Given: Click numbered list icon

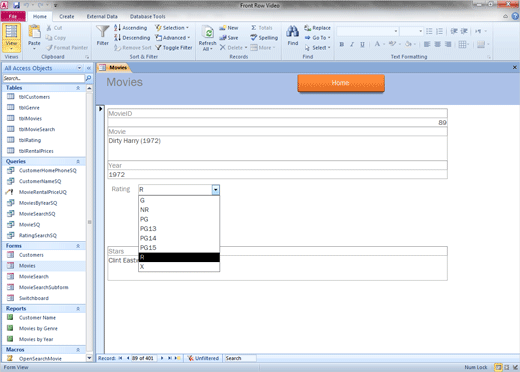Looking at the screenshot, I should 440,31.
